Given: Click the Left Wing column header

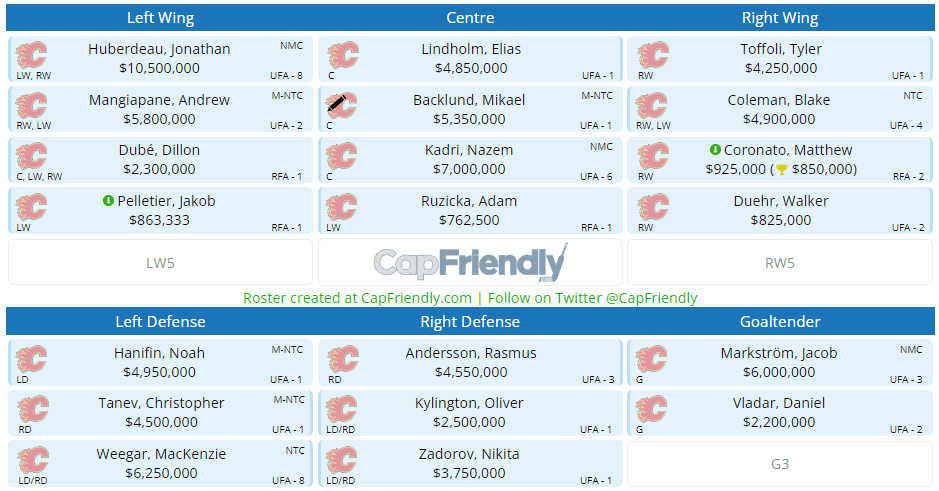Looking at the screenshot, I should pos(160,18).
